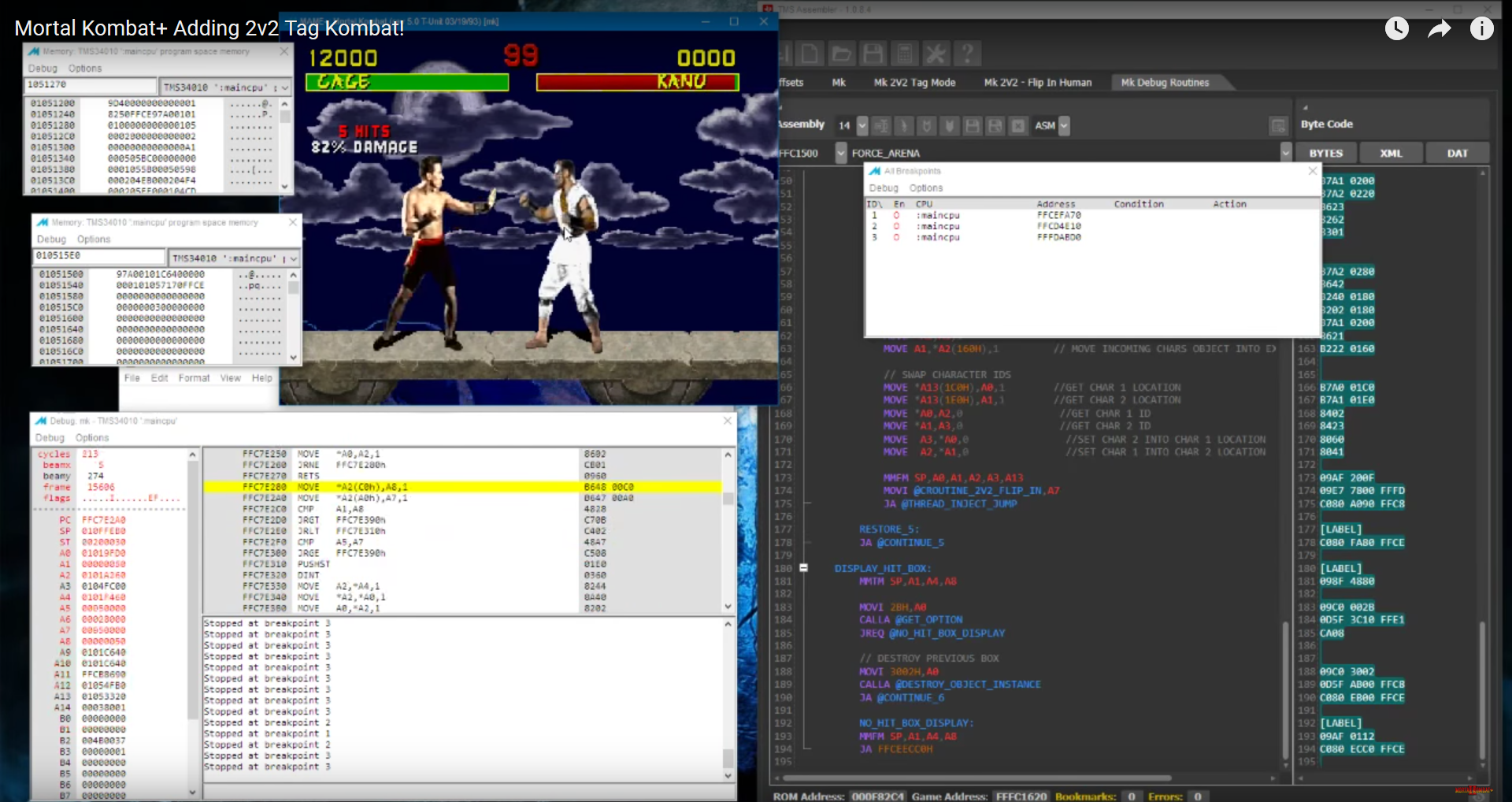Click the ROM Address 000F82C4 status value

pos(877,796)
